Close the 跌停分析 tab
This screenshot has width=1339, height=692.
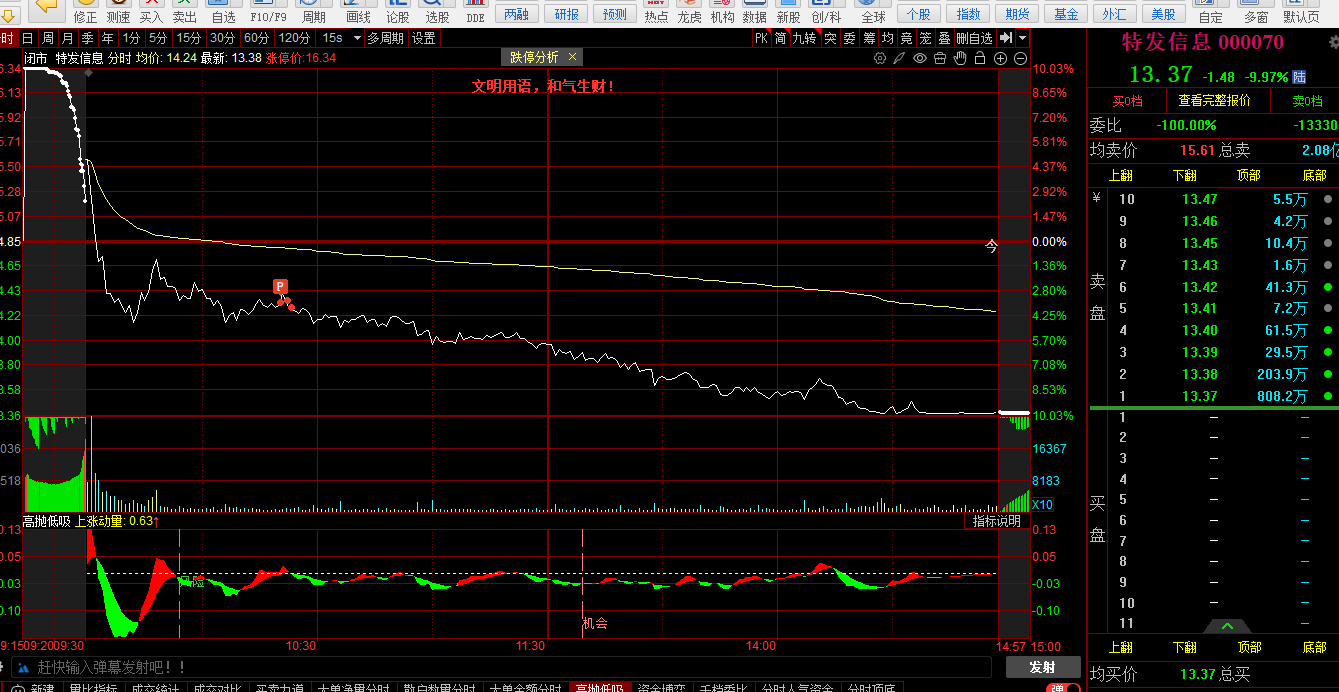571,57
